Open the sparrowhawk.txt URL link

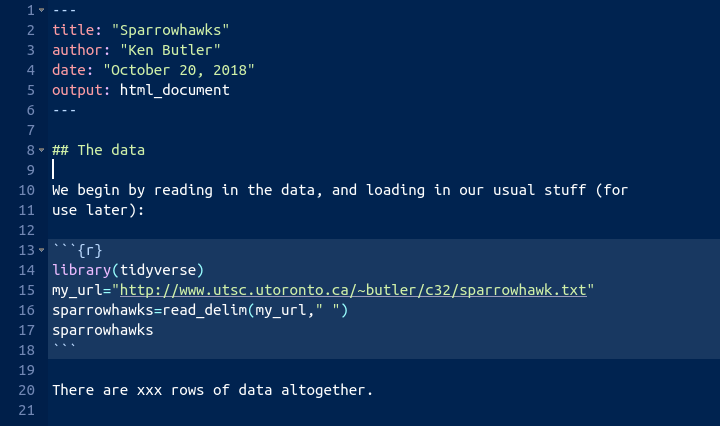[353, 290]
